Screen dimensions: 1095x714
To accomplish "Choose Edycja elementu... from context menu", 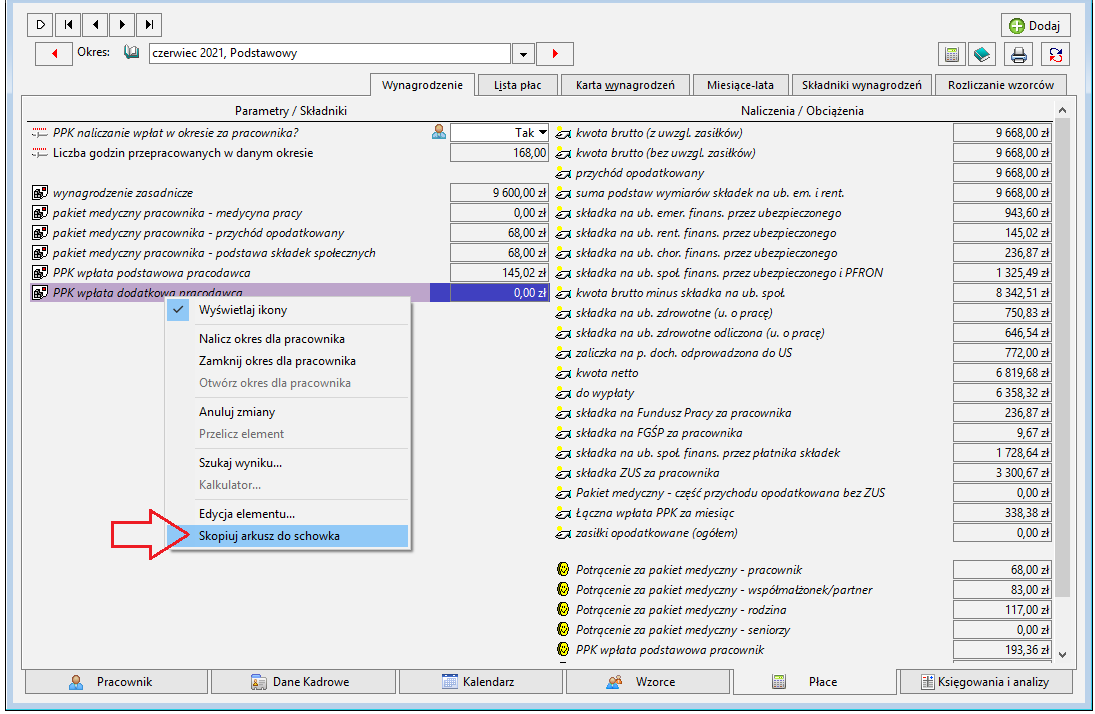I will [x=288, y=513].
